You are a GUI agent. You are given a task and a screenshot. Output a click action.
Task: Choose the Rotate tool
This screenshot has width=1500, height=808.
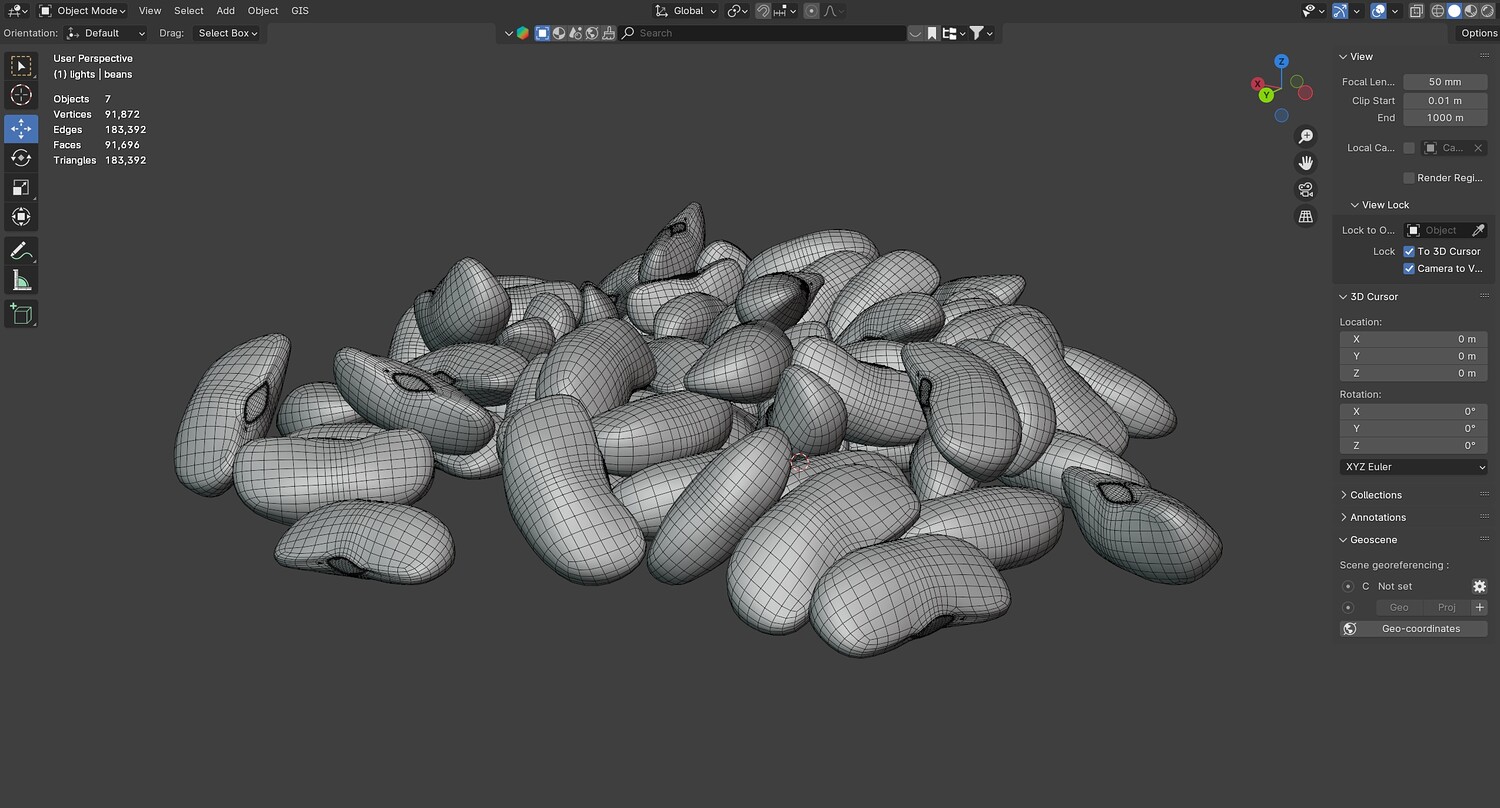(x=21, y=158)
